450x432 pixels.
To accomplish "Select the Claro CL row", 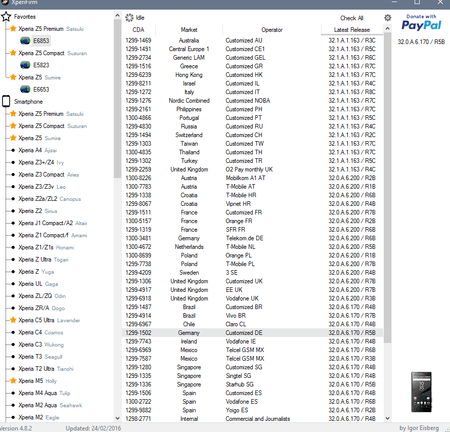I will pos(253,324).
